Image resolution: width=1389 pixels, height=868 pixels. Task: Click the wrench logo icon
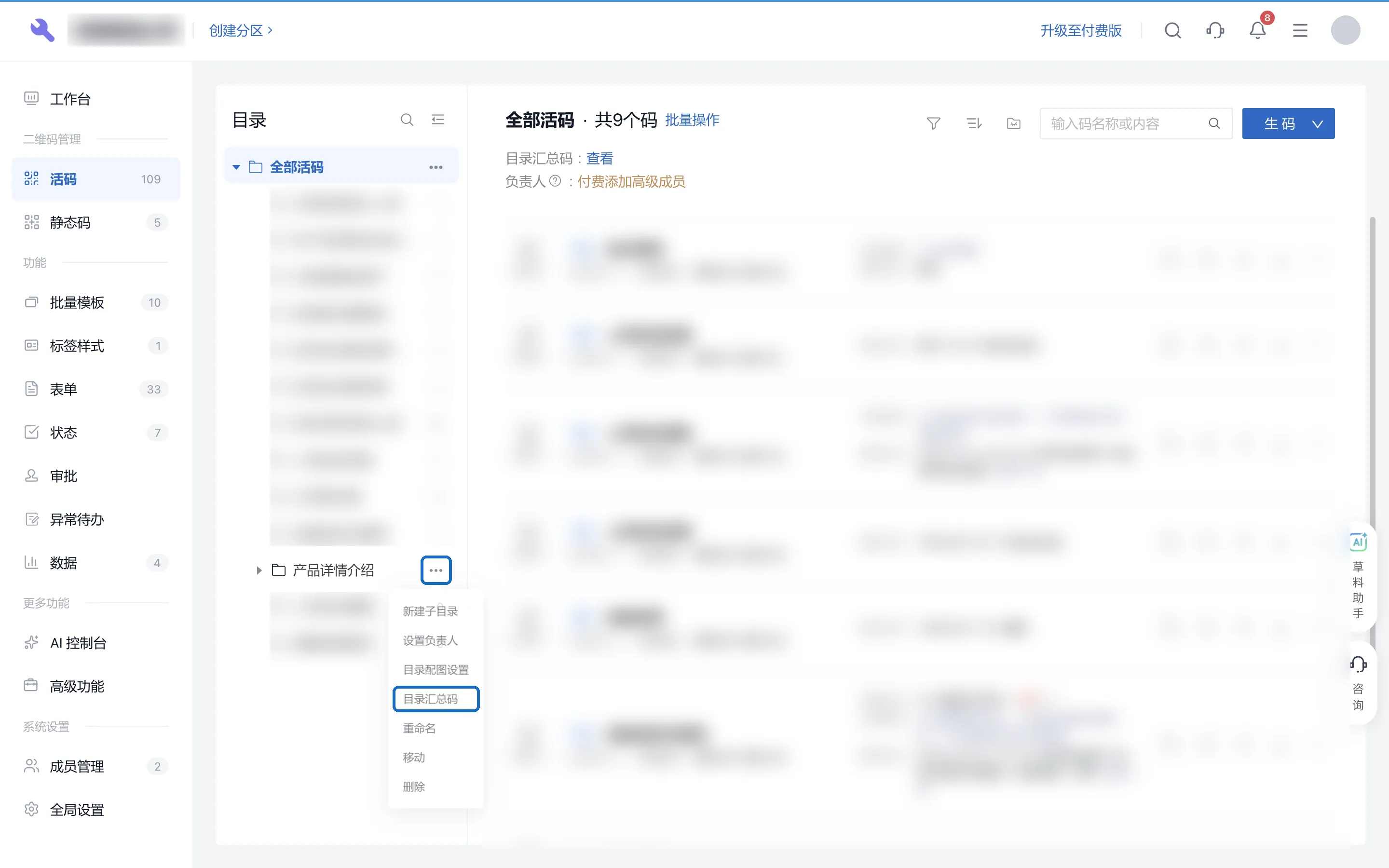tap(42, 30)
